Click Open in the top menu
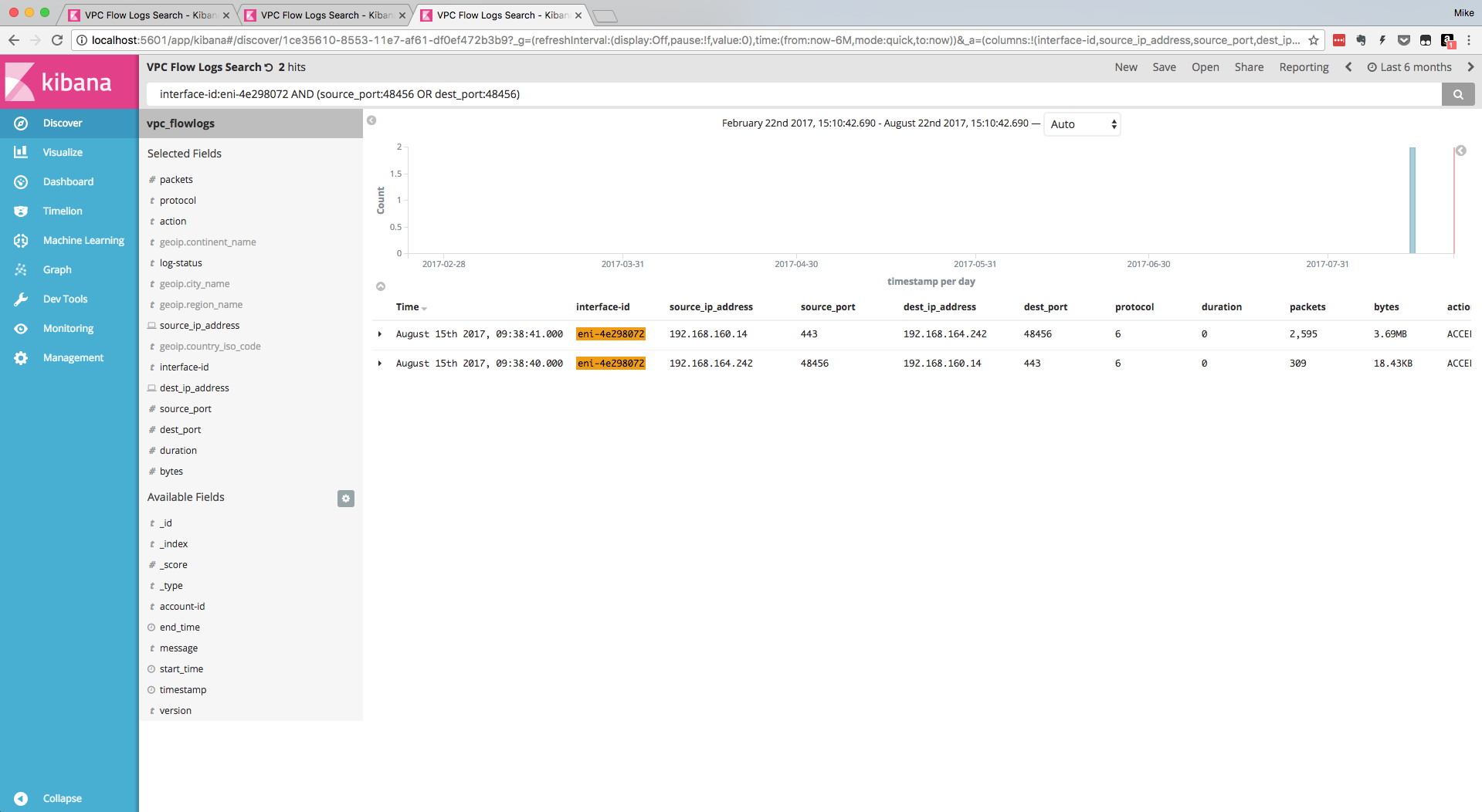Screen dimensions: 1482x812 click(1205, 67)
